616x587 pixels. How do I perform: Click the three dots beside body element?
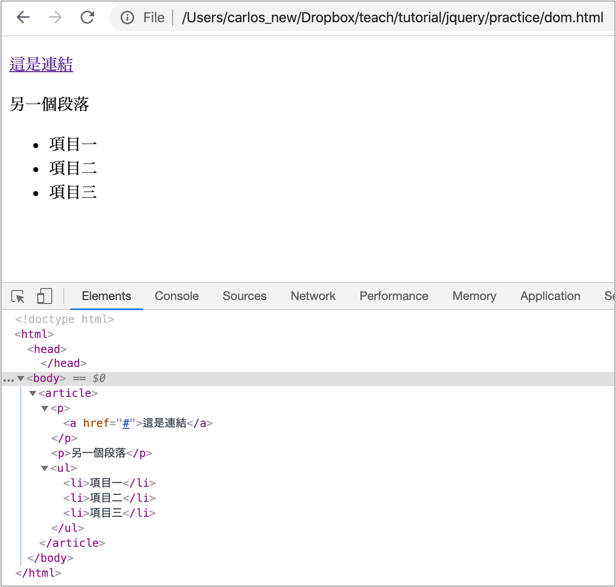8,379
